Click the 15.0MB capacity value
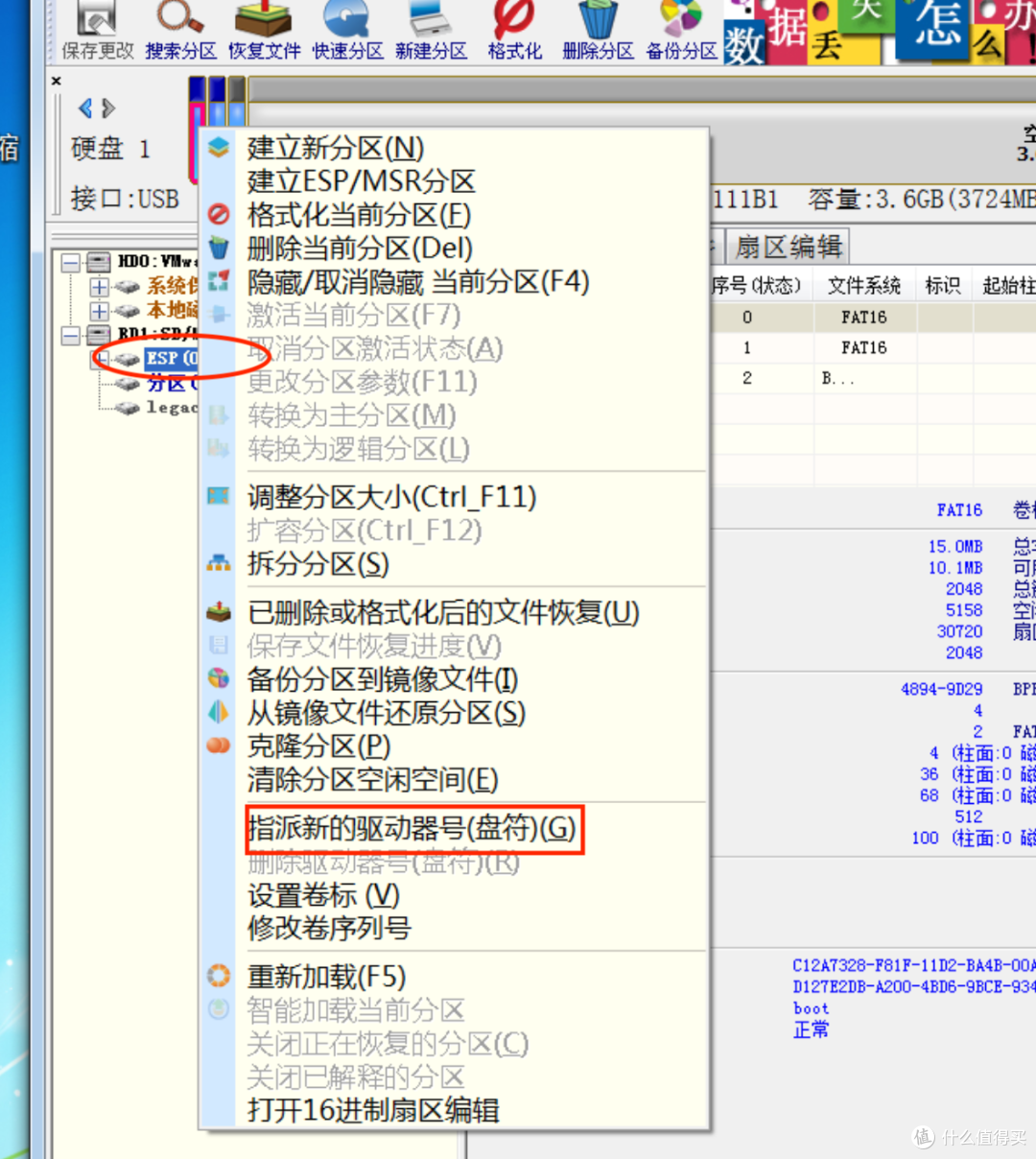The height and width of the screenshot is (1159, 1036). (x=955, y=546)
